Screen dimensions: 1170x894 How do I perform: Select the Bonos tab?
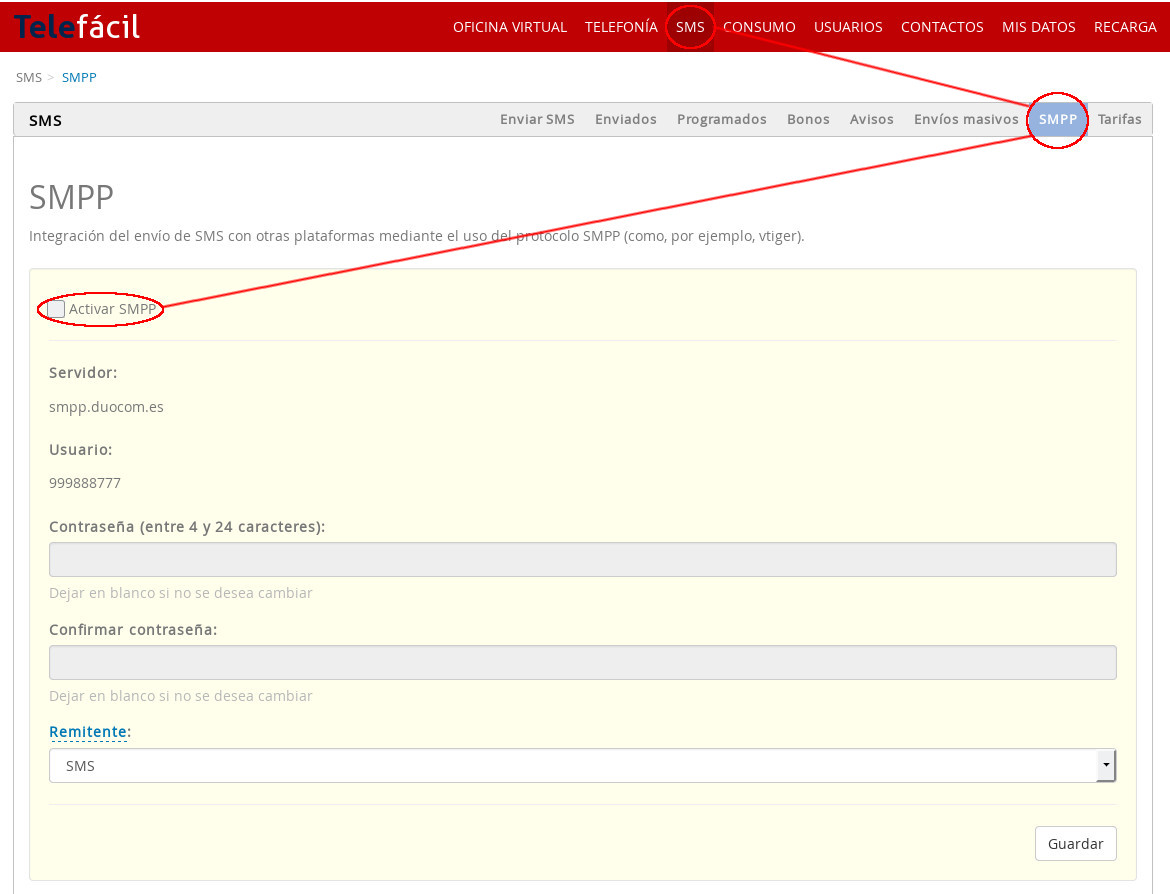[808, 119]
